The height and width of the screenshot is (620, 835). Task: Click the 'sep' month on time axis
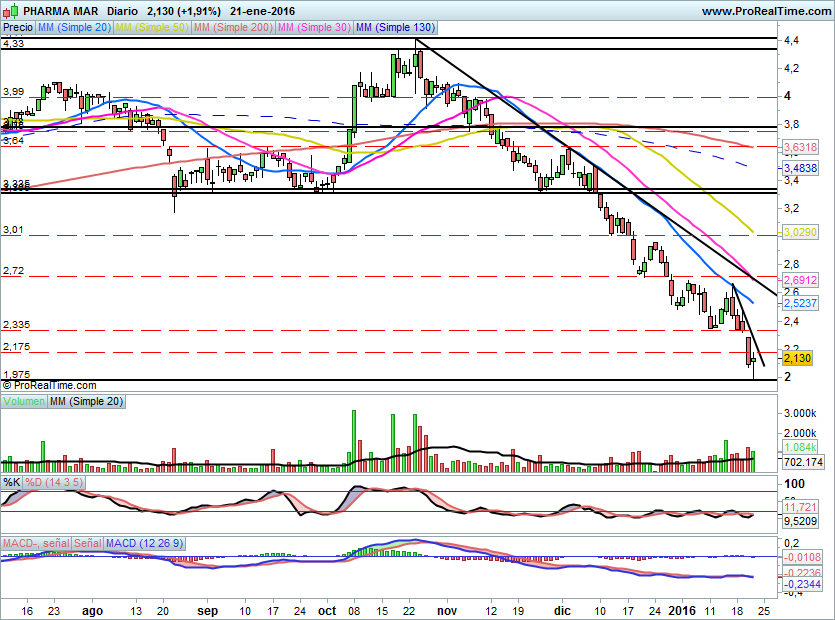click(207, 611)
